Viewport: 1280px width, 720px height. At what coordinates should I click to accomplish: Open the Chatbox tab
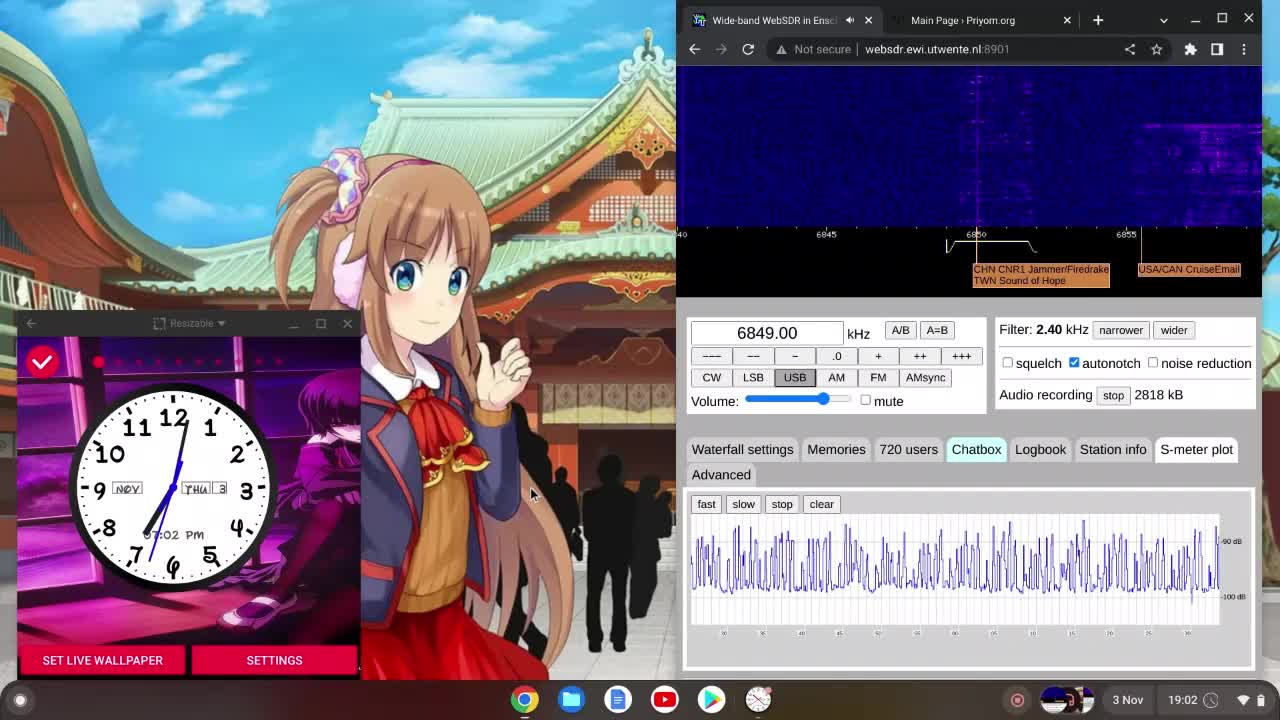point(976,450)
